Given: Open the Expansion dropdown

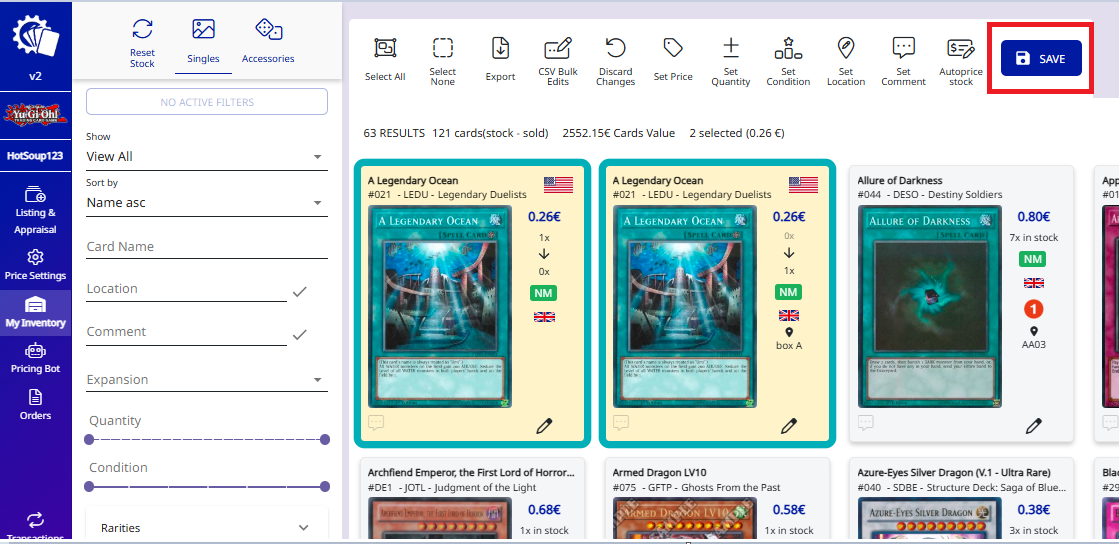Looking at the screenshot, I should point(207,380).
